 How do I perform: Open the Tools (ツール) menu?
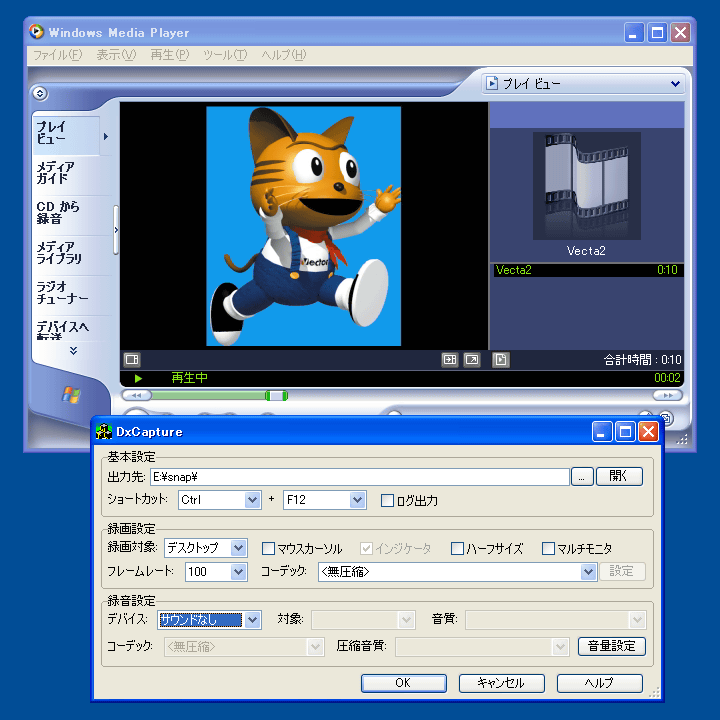[x=225, y=55]
